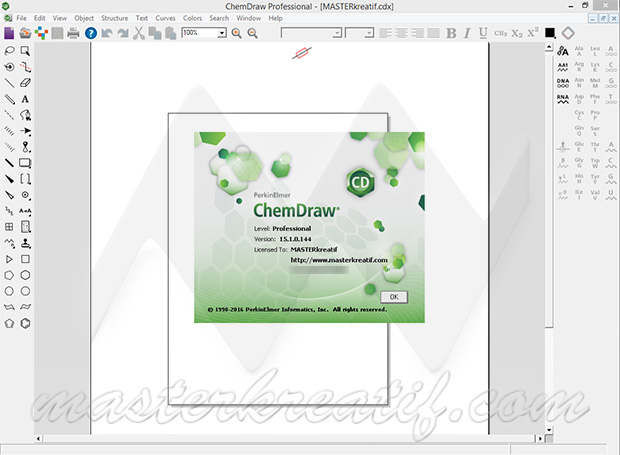Select the Bold Wedge bond tool
The height and width of the screenshot is (455, 620).
pos(9,179)
